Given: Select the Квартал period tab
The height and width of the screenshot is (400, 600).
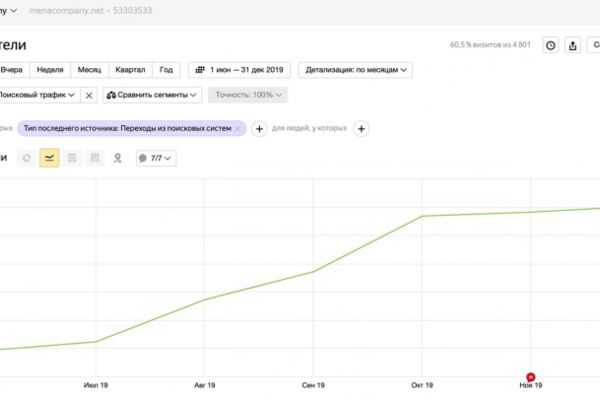Looking at the screenshot, I should pyautogui.click(x=130, y=70).
